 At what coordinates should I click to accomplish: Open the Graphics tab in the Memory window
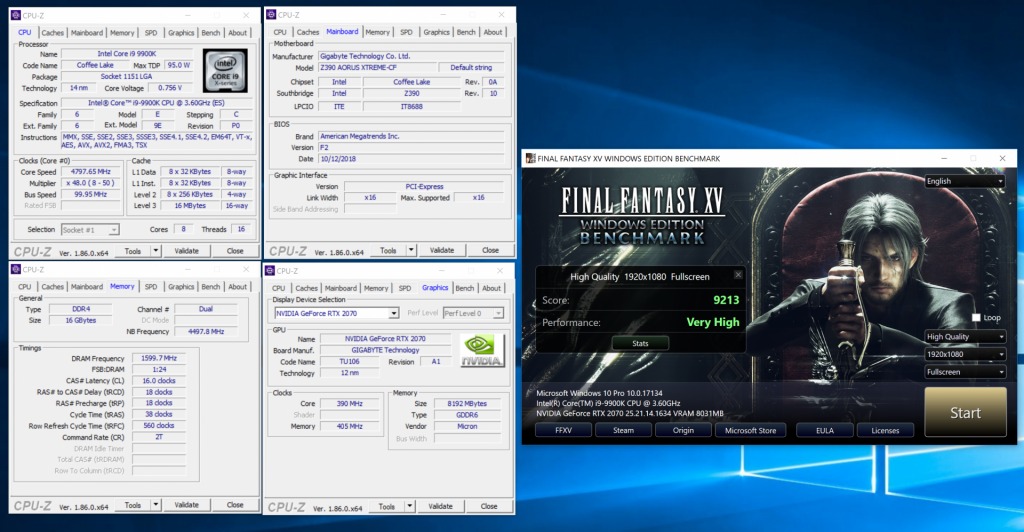(x=181, y=287)
